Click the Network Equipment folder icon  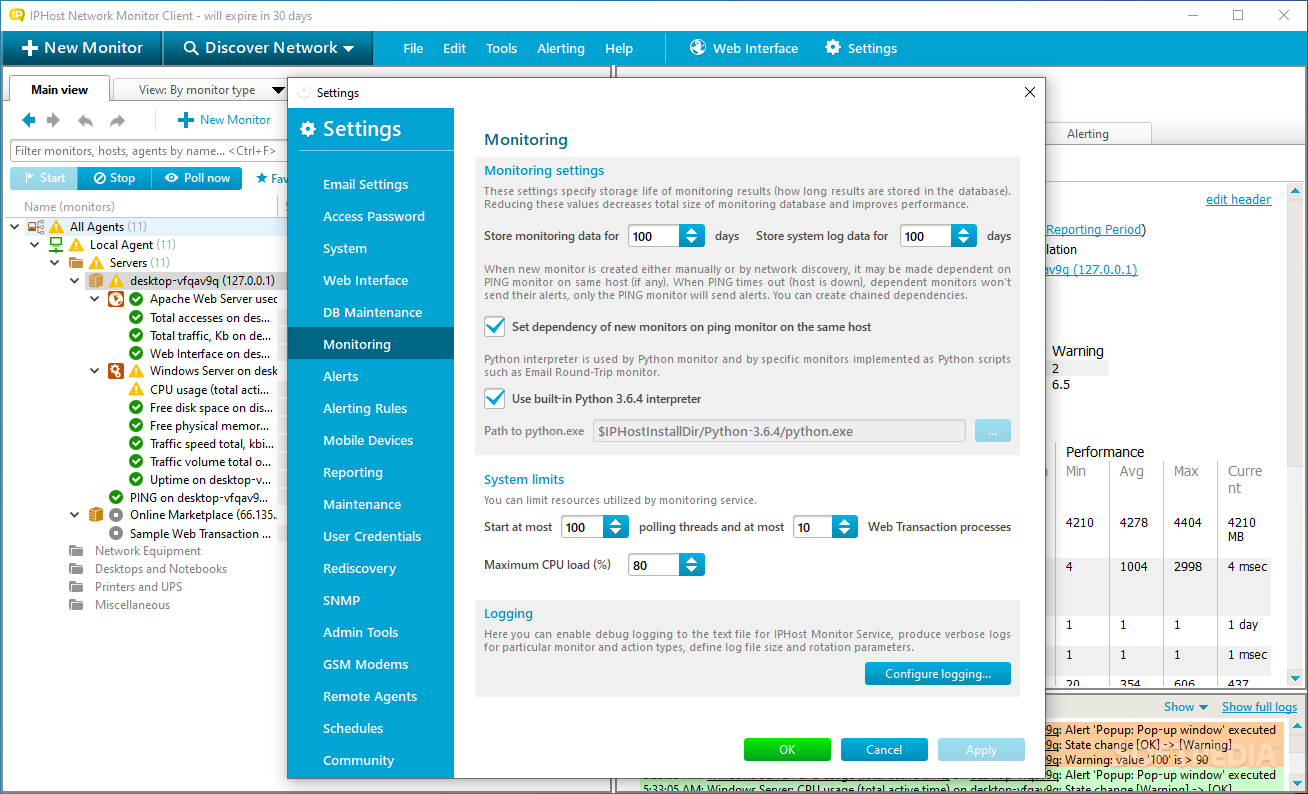click(x=76, y=551)
